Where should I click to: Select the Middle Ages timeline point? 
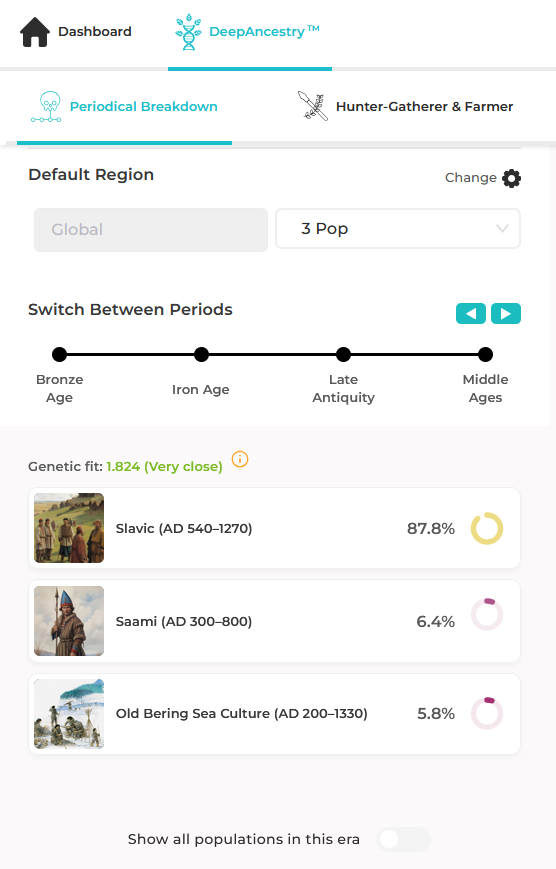pyautogui.click(x=485, y=354)
